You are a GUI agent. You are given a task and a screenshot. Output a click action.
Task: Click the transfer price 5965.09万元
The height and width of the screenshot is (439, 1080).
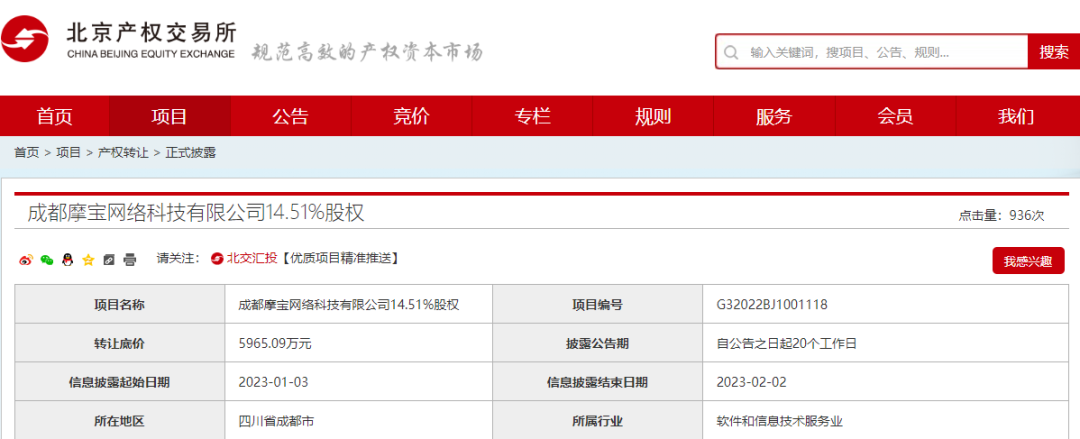(x=275, y=343)
